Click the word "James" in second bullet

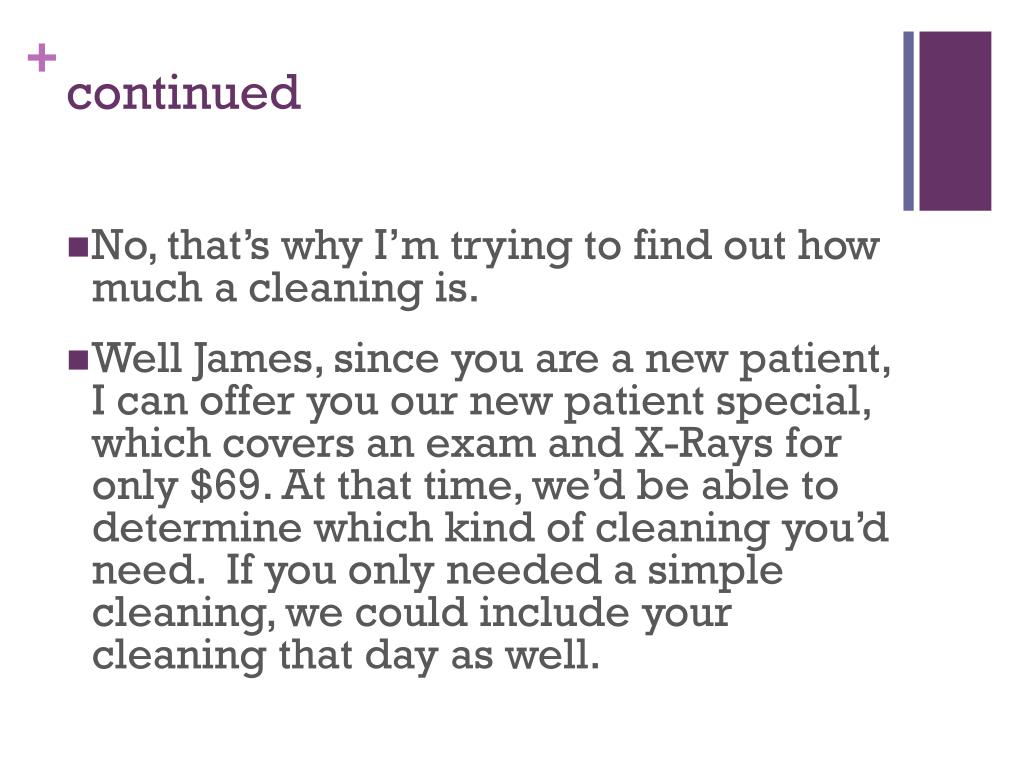(x=257, y=360)
